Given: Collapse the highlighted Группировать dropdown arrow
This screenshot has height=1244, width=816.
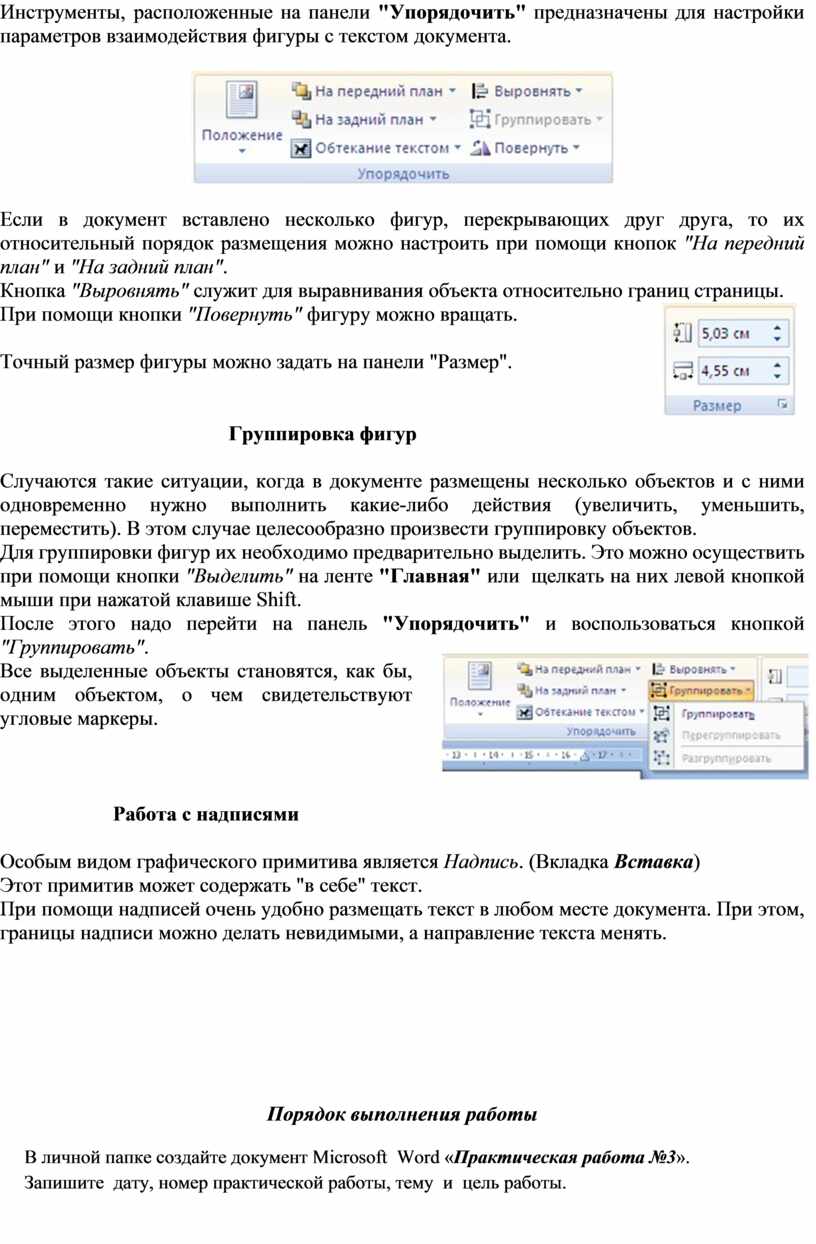Looking at the screenshot, I should (747, 691).
